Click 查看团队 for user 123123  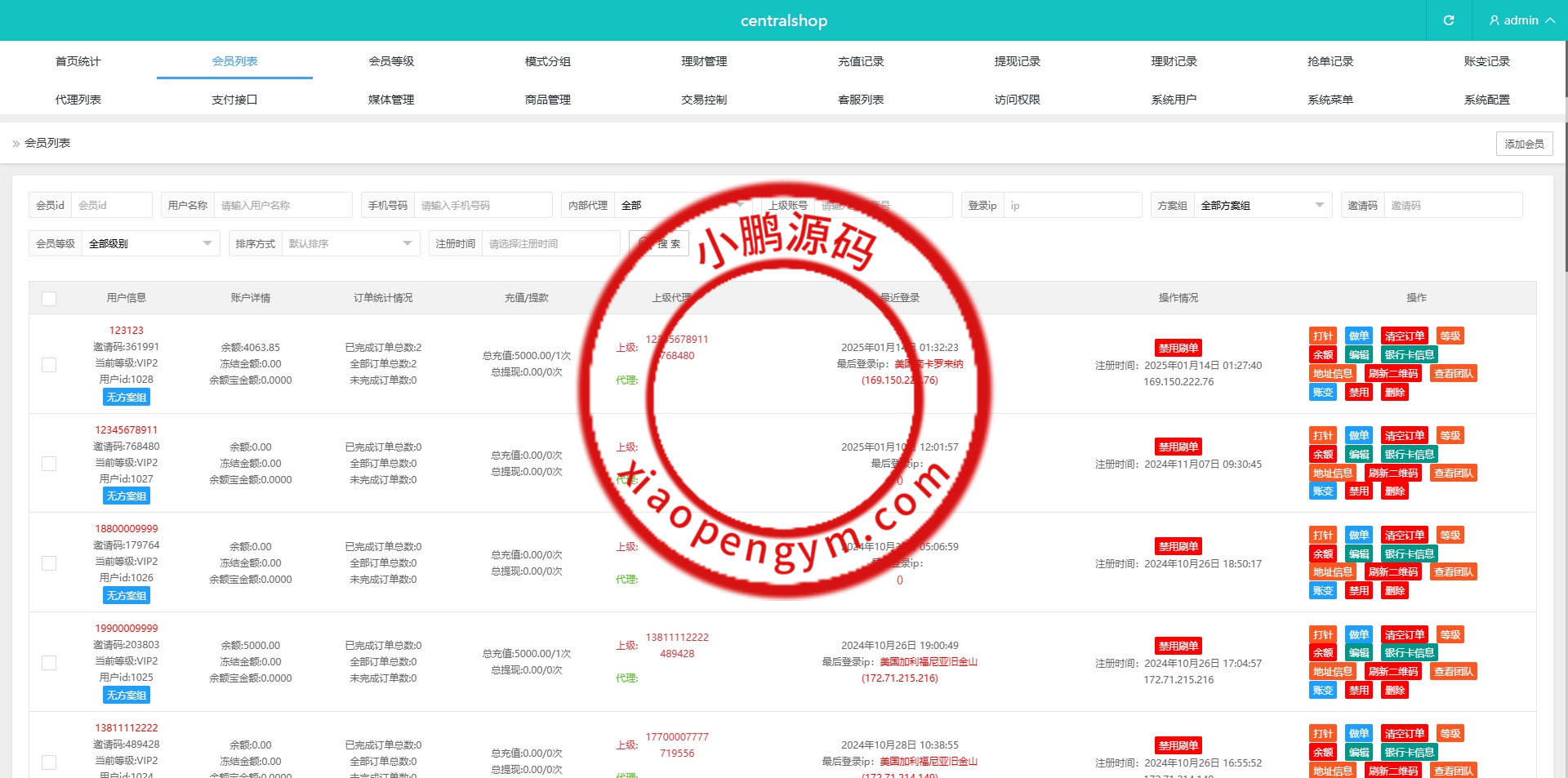1453,374
